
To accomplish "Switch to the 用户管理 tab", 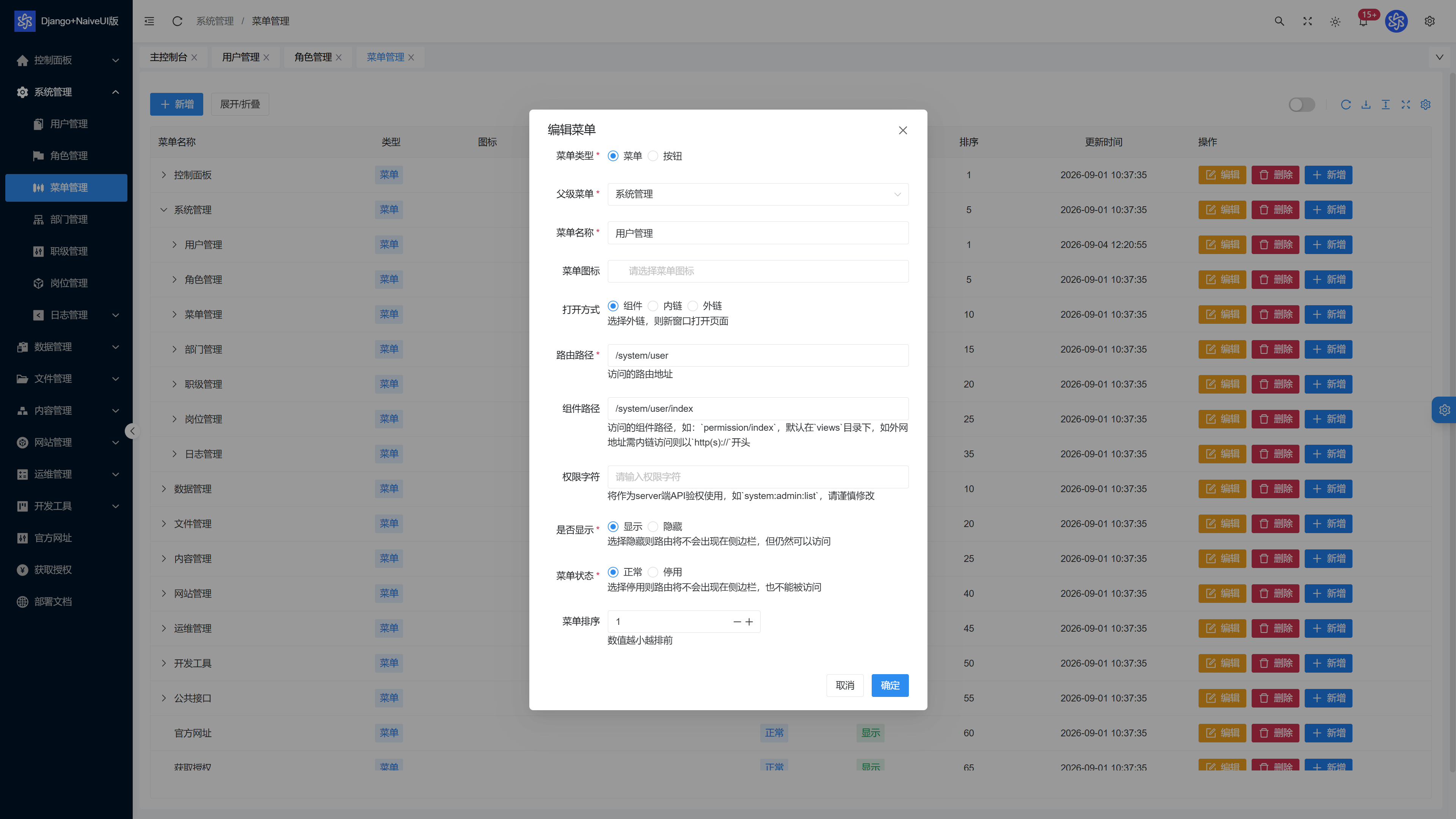I will tap(241, 57).
